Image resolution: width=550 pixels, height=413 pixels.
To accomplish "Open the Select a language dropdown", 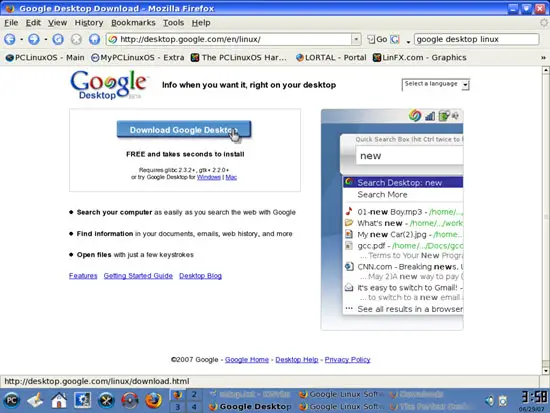I will (435, 84).
